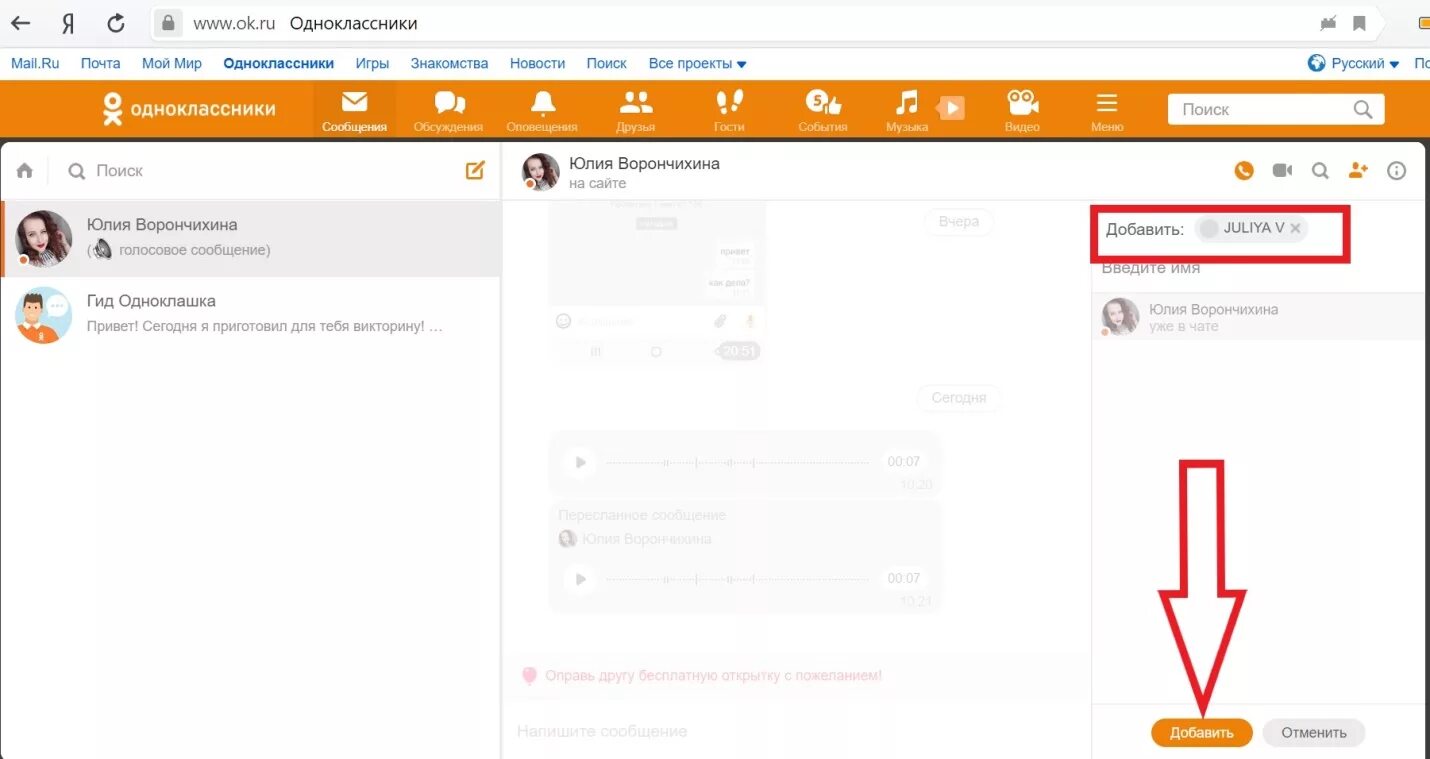This screenshot has height=759, width=1430.
Task: Open Видео in the orange bar
Action: point(1022,110)
